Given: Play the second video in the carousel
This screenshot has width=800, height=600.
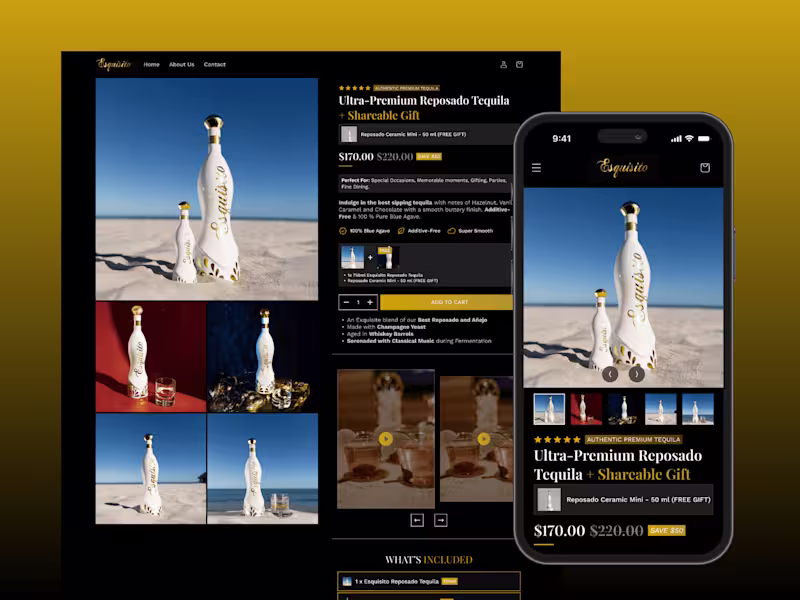Looking at the screenshot, I should pos(483,439).
